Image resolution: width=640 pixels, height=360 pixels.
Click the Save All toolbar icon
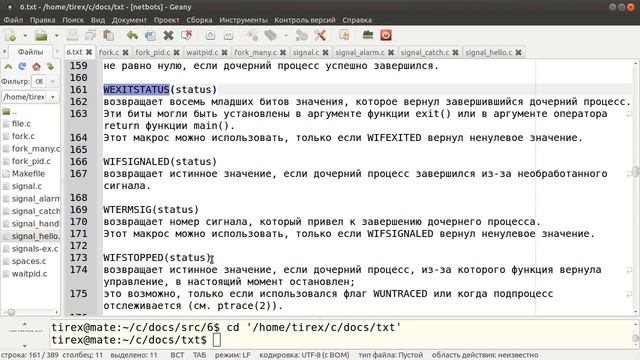pos(90,36)
